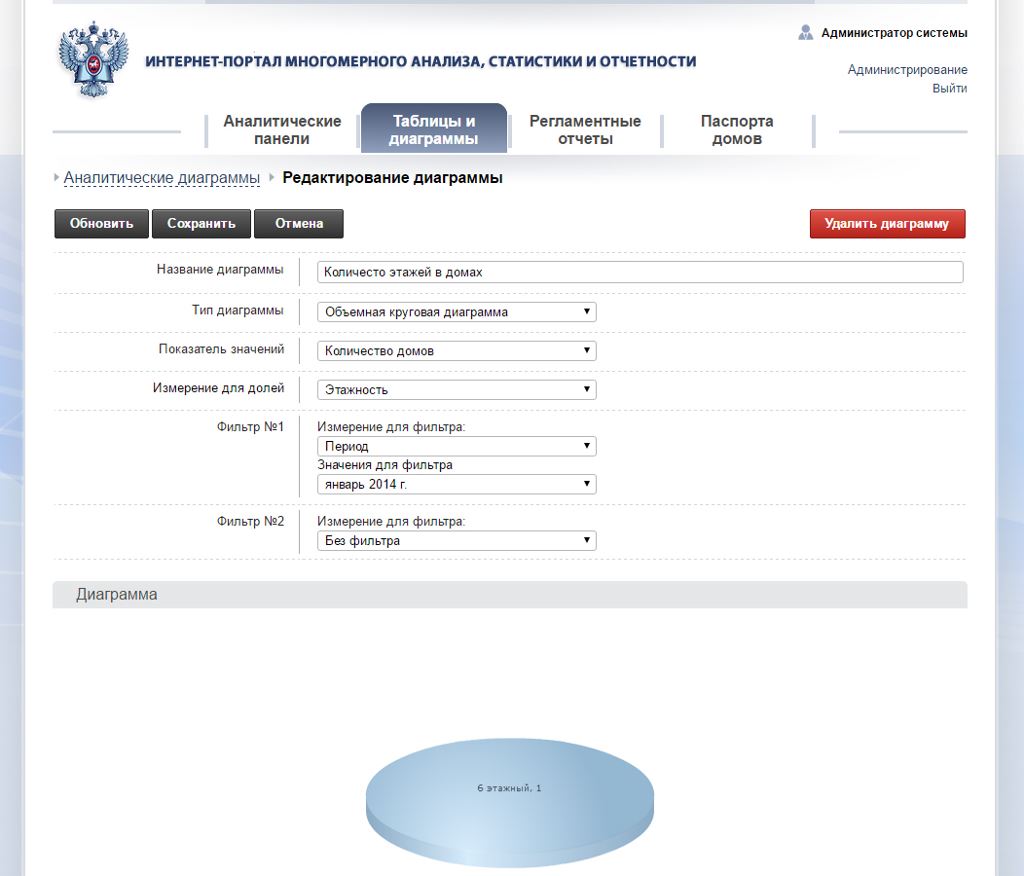Focus the Название диаграммы text field

coord(640,272)
